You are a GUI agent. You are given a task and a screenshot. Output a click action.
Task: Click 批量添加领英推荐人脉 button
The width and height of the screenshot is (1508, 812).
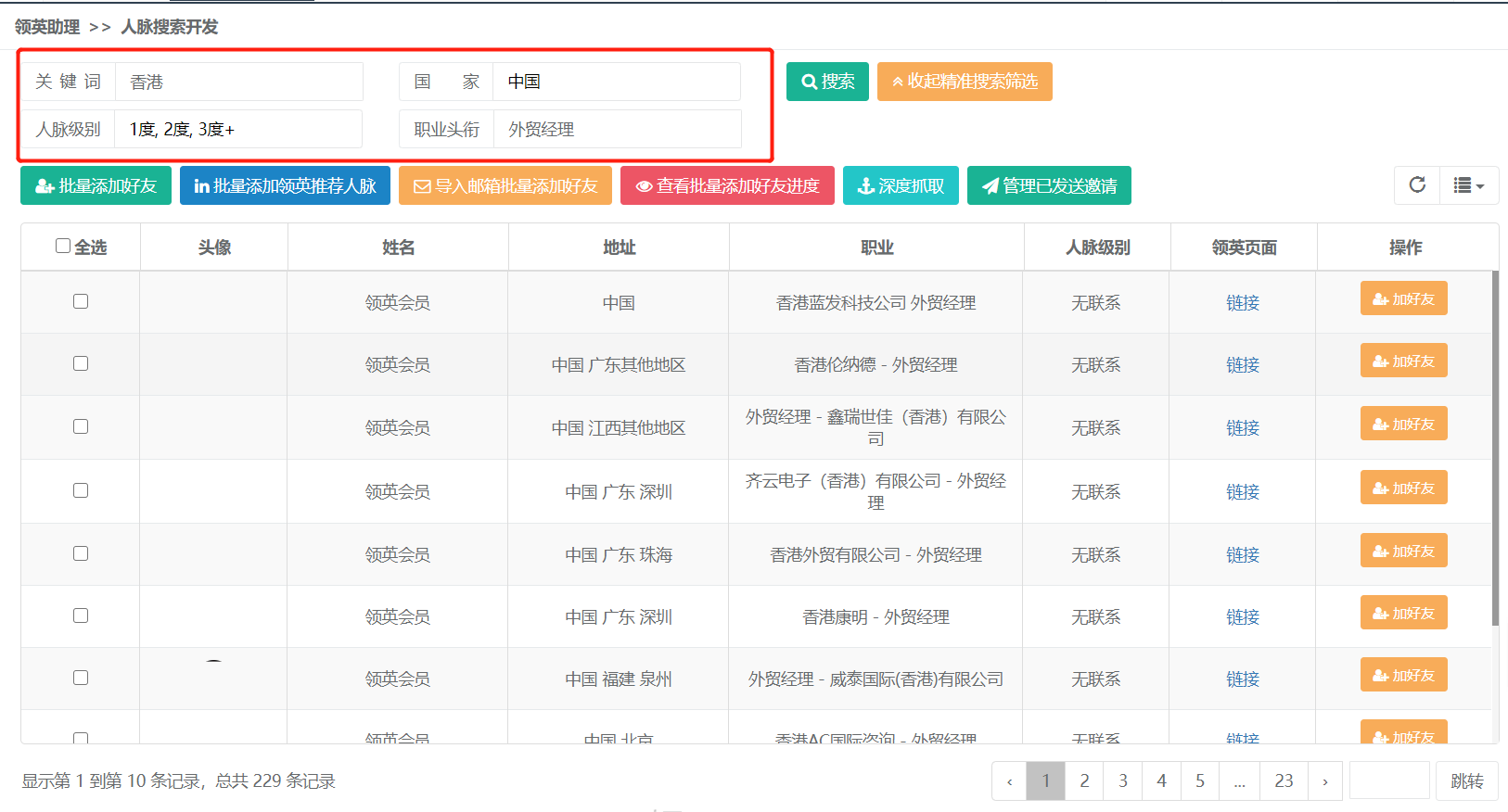[285, 185]
